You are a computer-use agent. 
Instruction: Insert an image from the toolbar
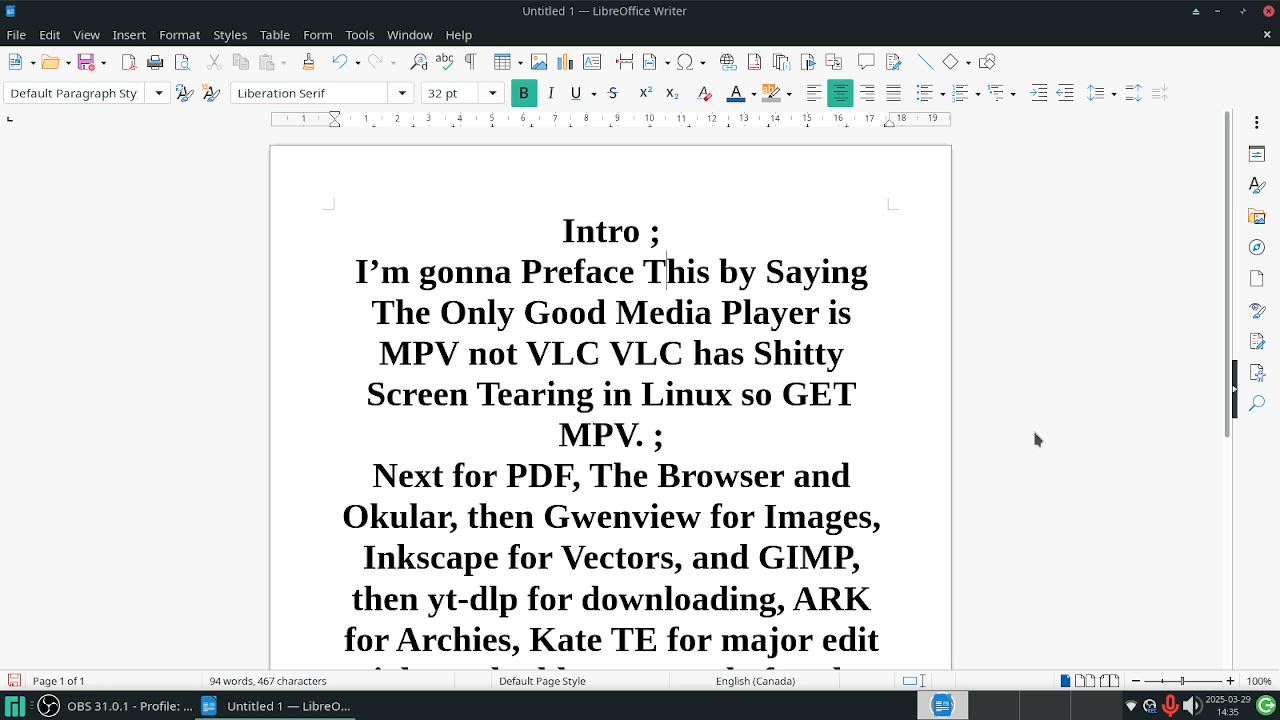(x=539, y=62)
